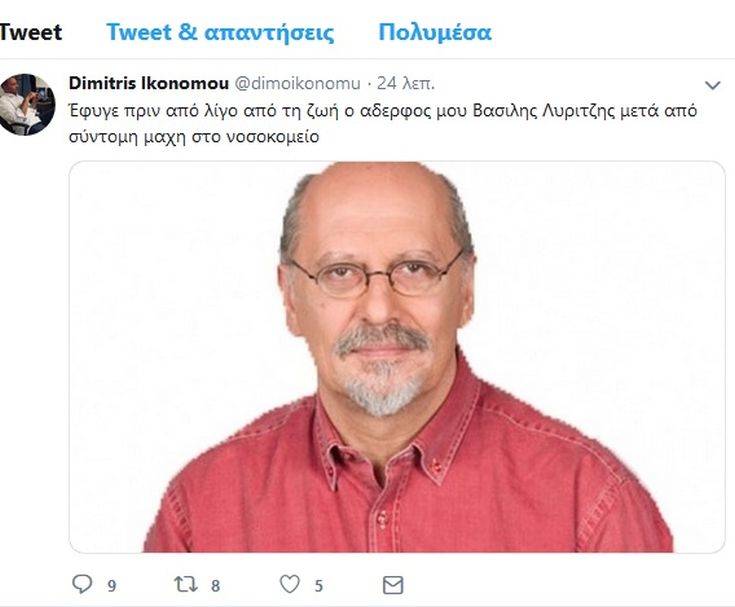This screenshot has height=607, width=735.
Task: Enlarge the attached photo of the man
Action: coord(397,357)
